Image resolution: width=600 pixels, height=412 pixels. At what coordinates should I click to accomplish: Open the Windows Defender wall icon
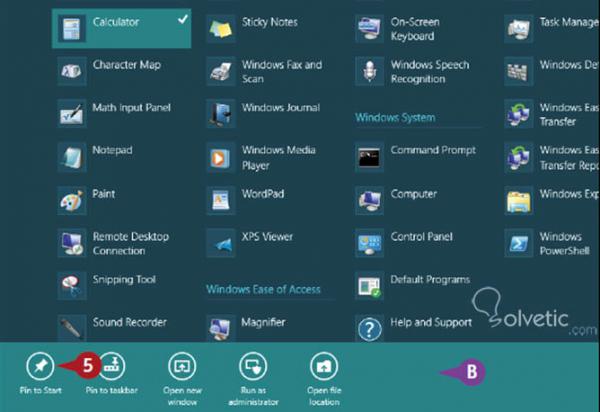(518, 71)
